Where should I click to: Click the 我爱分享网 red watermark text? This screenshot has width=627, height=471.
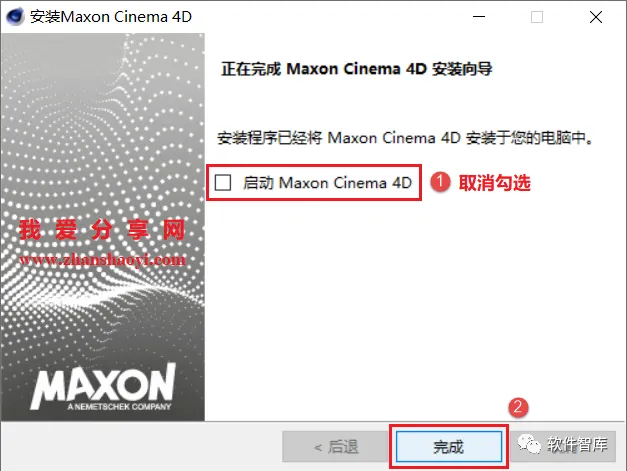click(x=102, y=230)
